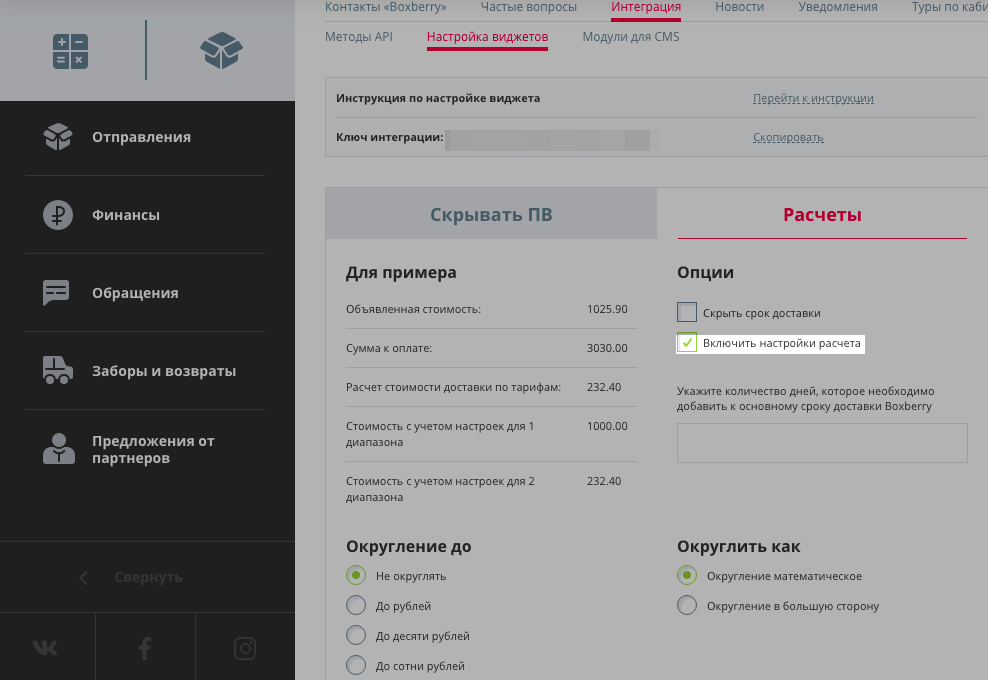The image size is (988, 680).
Task: Open the Instagram social link icon
Action: pos(244,648)
